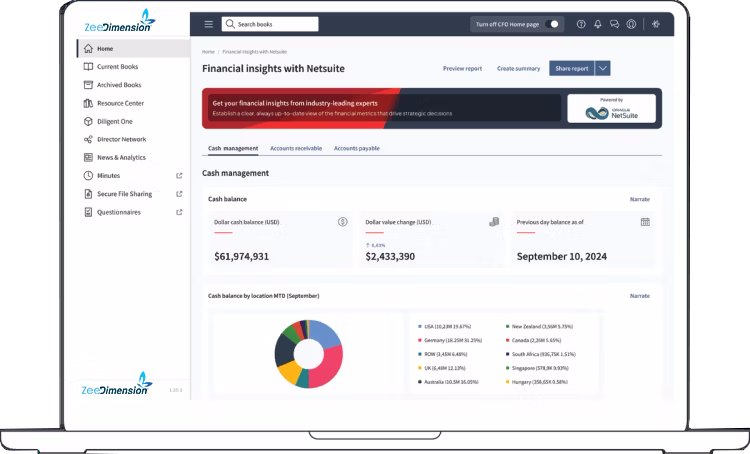Screen dimensions: 750x454
Task: Open the chat messages icon
Action: click(x=614, y=24)
